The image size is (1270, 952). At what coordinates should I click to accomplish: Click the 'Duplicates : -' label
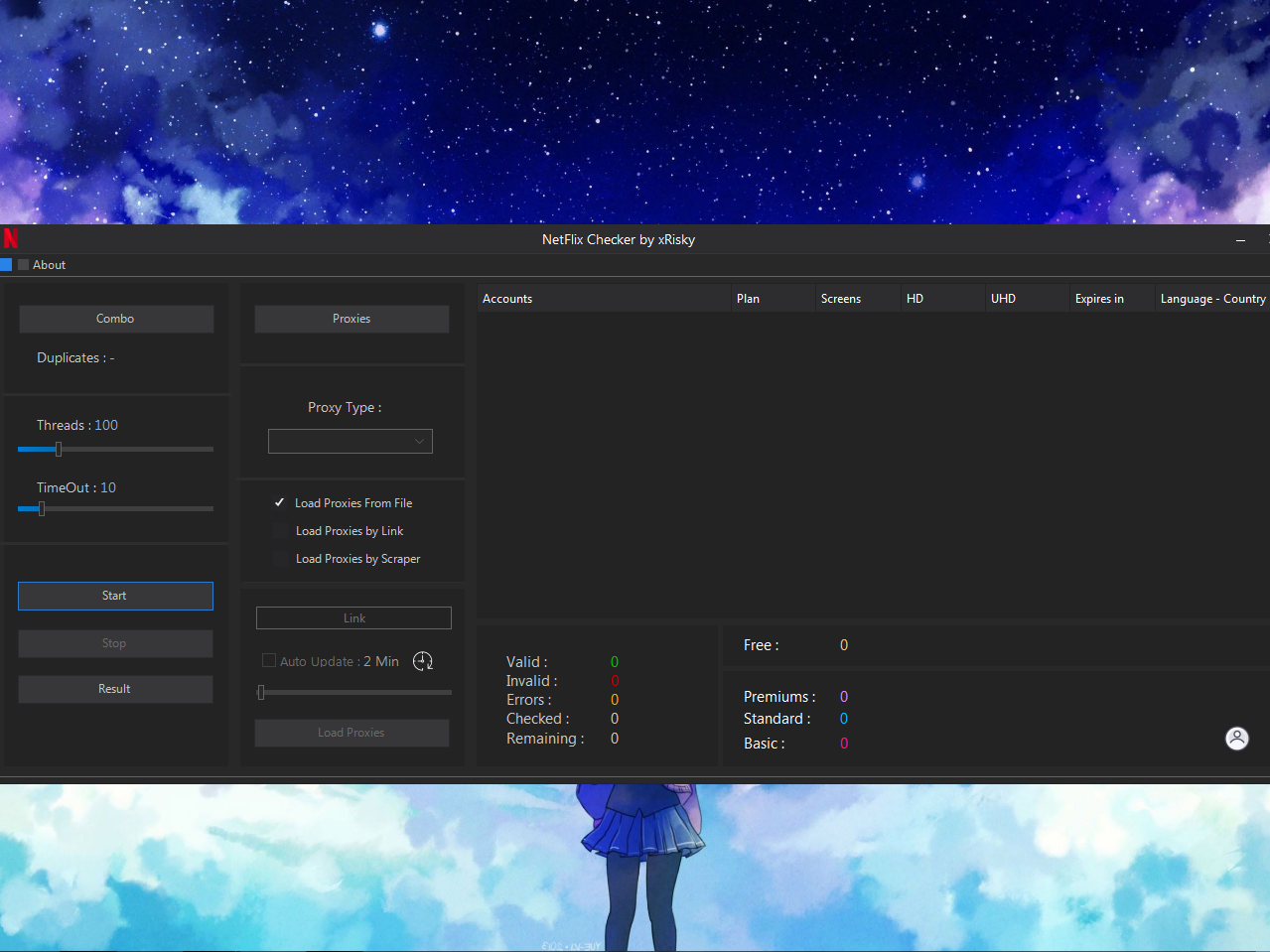click(x=75, y=357)
